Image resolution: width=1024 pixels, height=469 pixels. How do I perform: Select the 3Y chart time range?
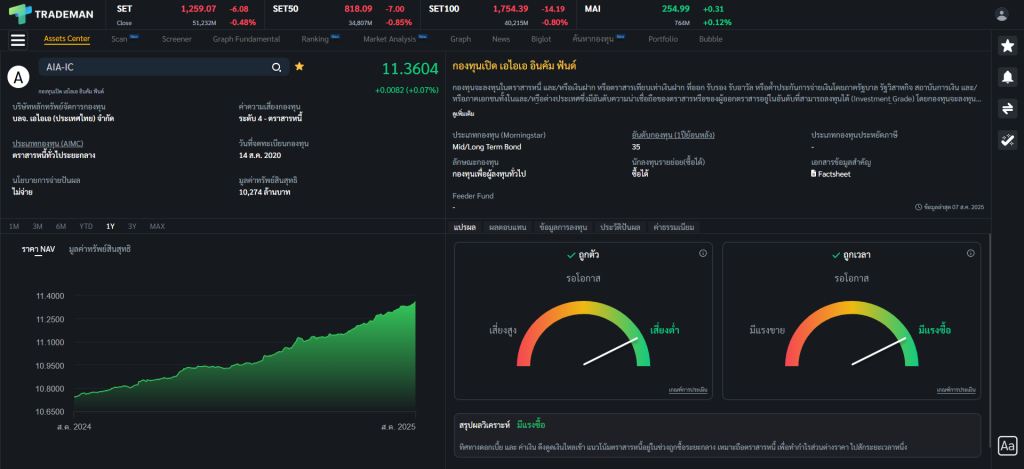click(132, 227)
